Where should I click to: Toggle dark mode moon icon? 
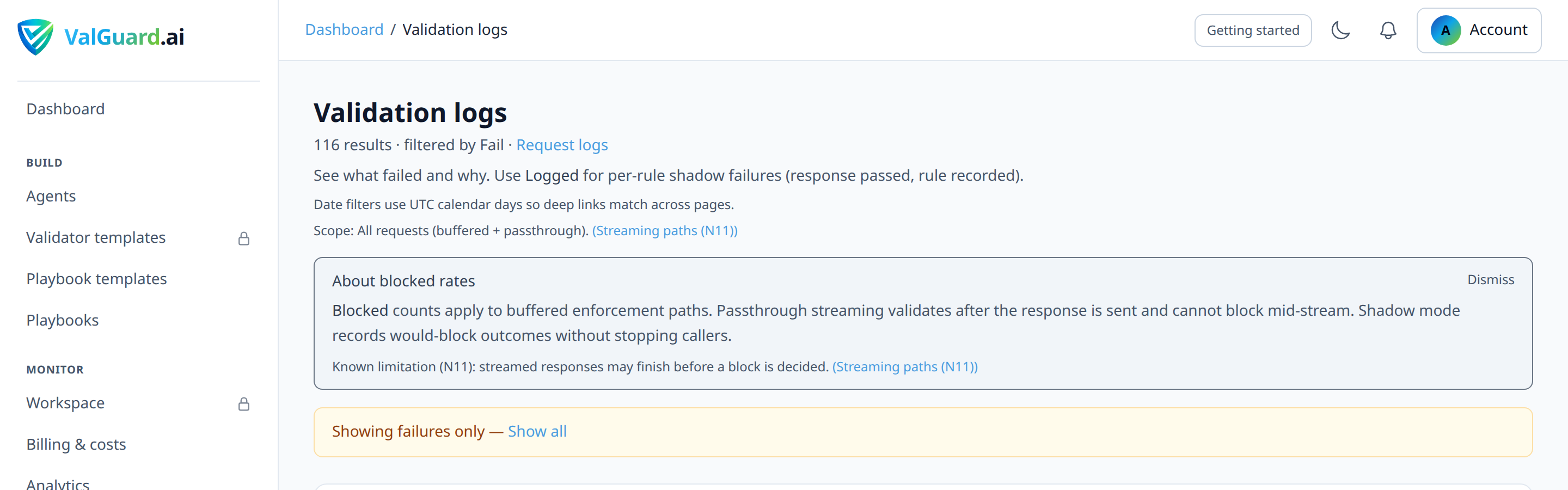pyautogui.click(x=1340, y=30)
